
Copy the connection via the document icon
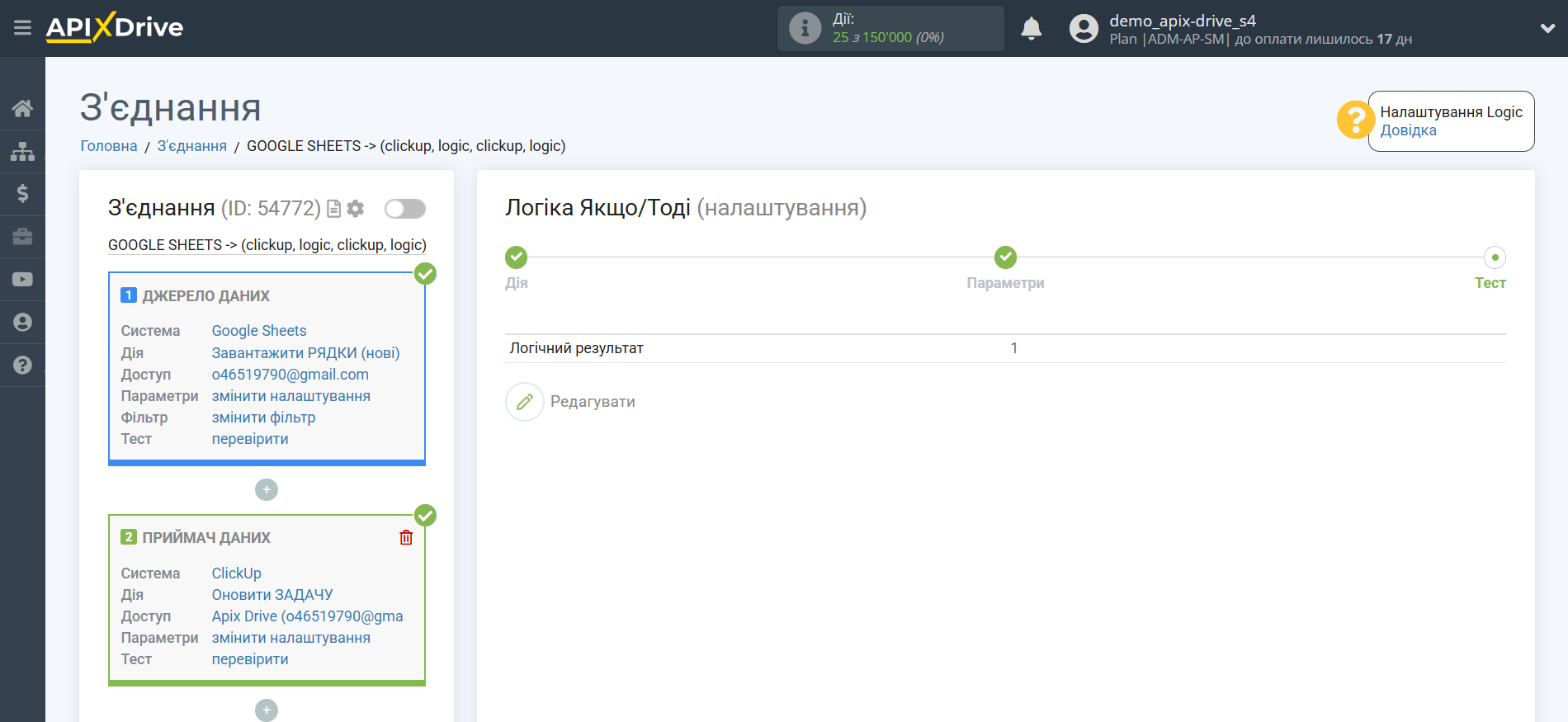[333, 209]
